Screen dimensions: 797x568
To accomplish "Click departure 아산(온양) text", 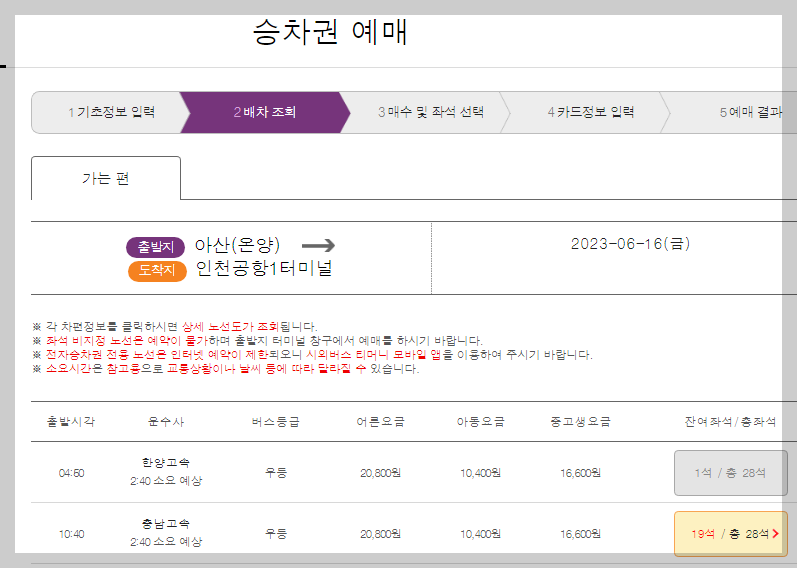I will pos(237,246).
